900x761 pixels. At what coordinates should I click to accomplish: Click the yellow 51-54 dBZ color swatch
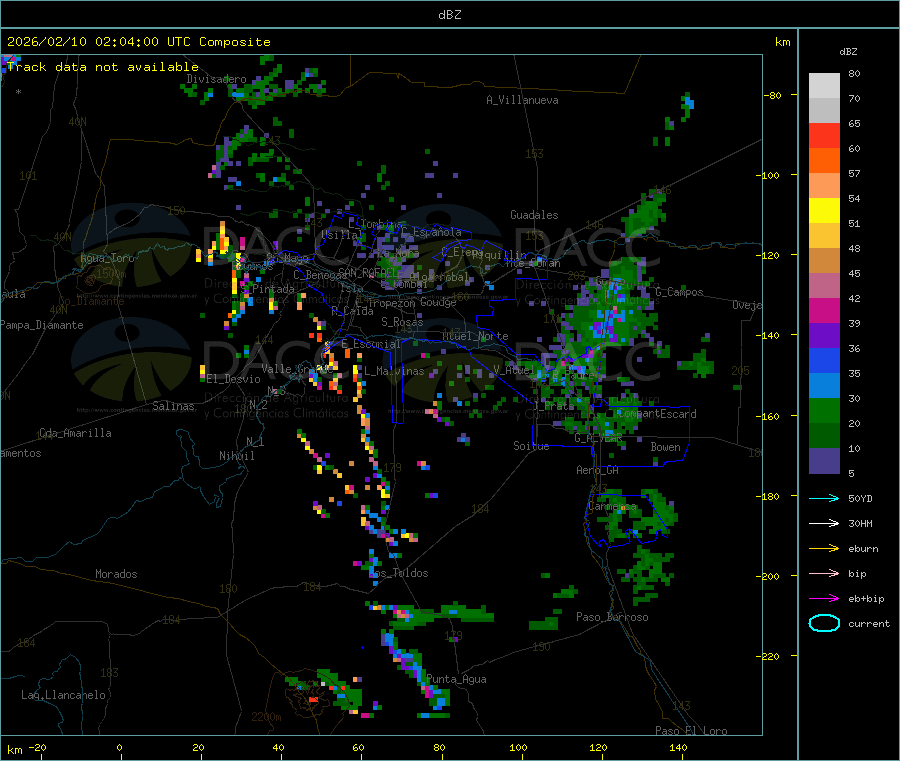[x=824, y=211]
